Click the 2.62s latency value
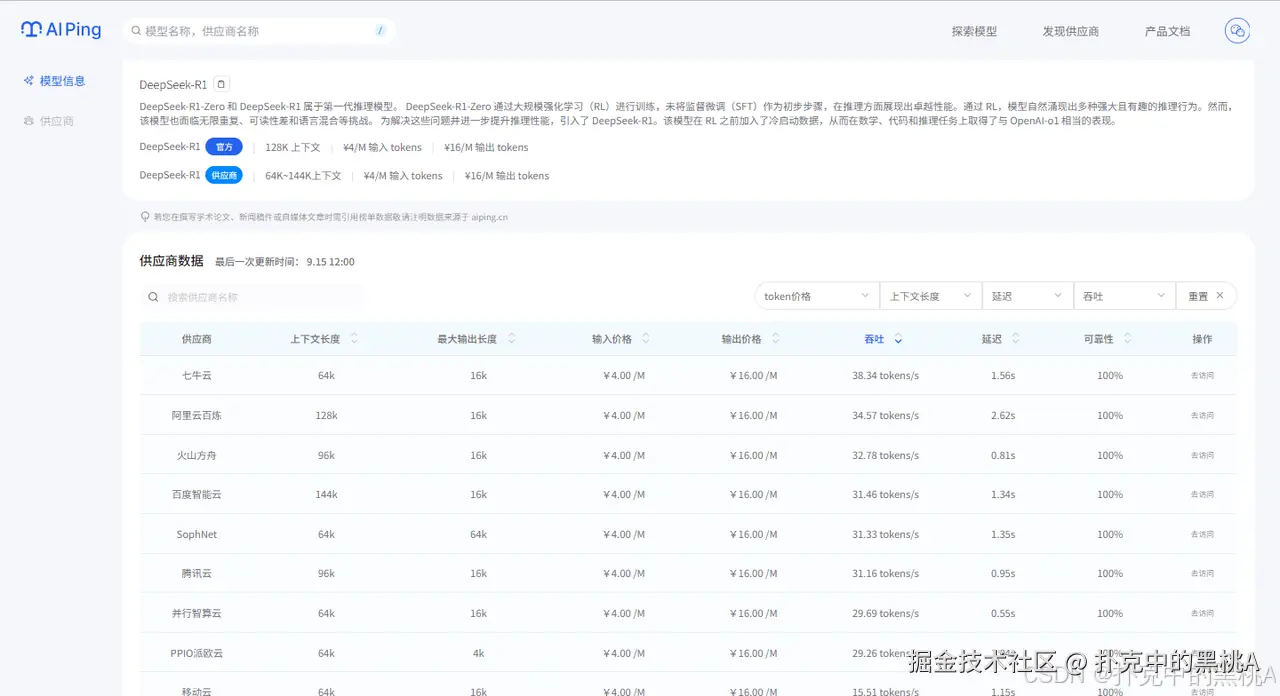The width and height of the screenshot is (1280, 696). click(x=1001, y=415)
